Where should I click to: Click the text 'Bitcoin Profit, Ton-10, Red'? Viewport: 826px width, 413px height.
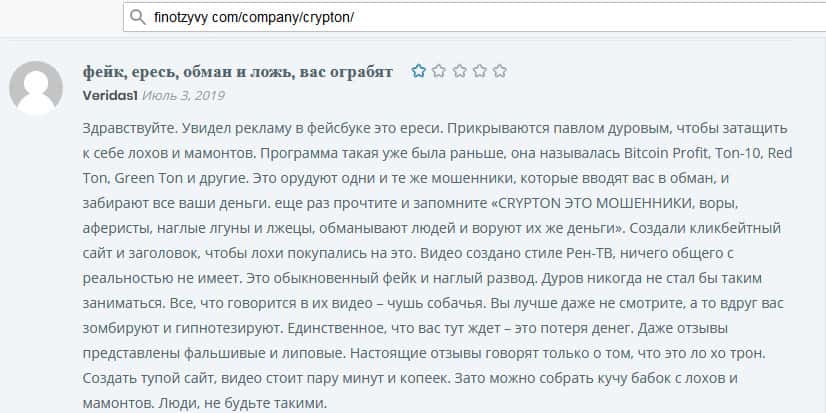708,154
